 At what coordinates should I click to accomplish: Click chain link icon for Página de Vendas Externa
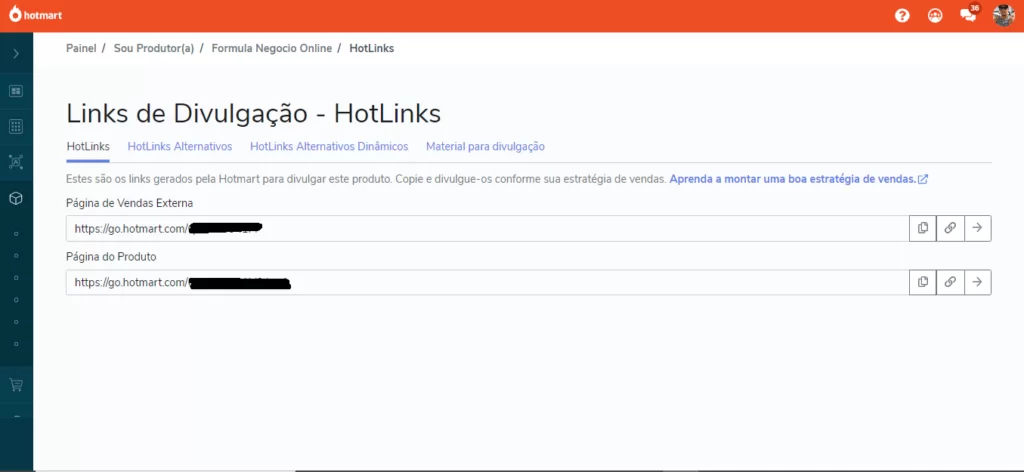coord(950,228)
